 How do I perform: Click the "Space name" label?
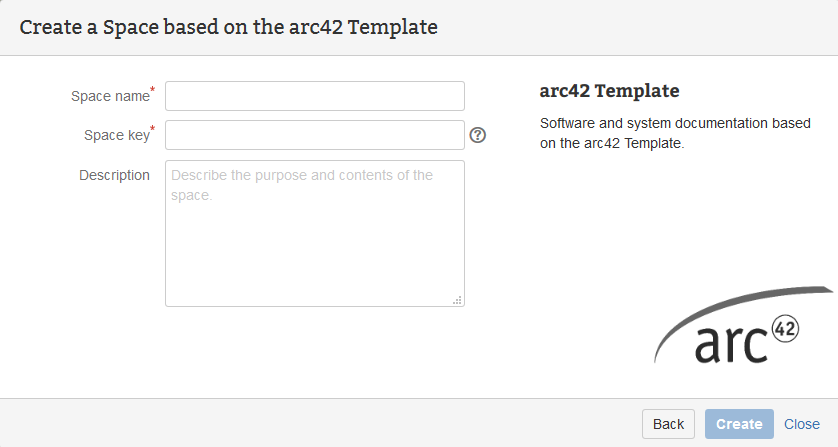pos(110,97)
